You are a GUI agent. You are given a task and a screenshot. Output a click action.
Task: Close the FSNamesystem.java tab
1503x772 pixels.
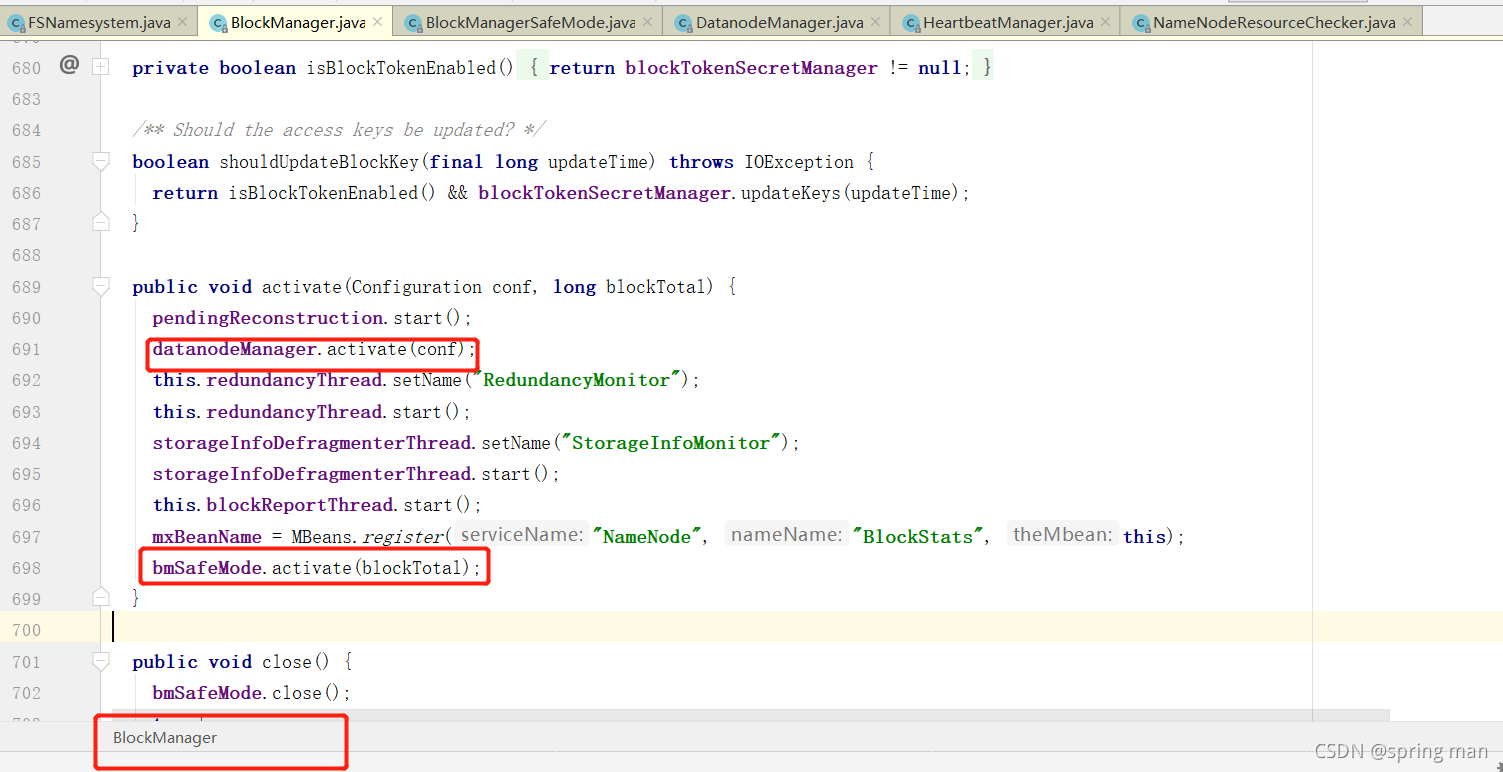(x=182, y=22)
